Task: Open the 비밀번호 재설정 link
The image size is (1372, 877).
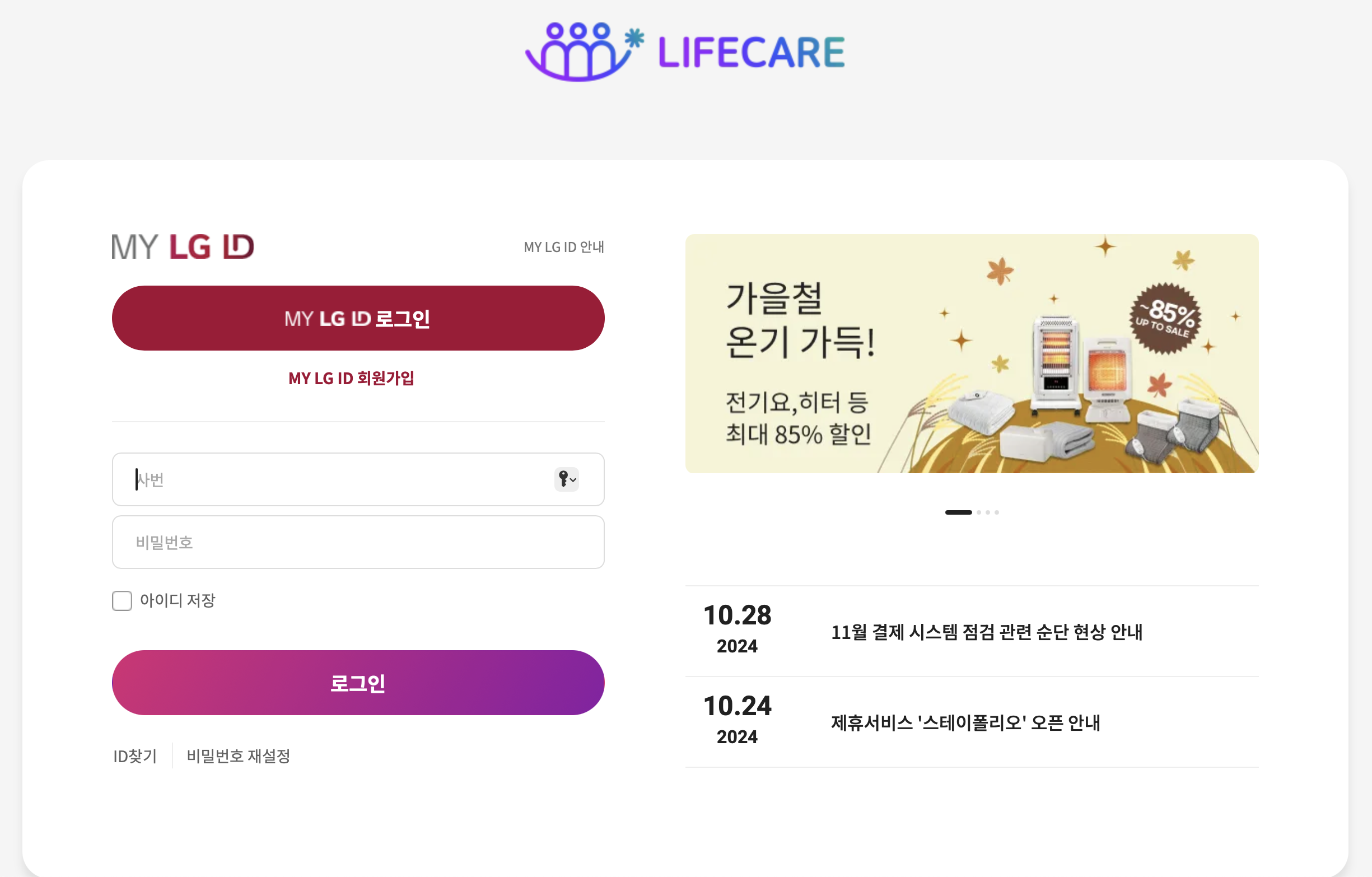Action: coord(238,756)
